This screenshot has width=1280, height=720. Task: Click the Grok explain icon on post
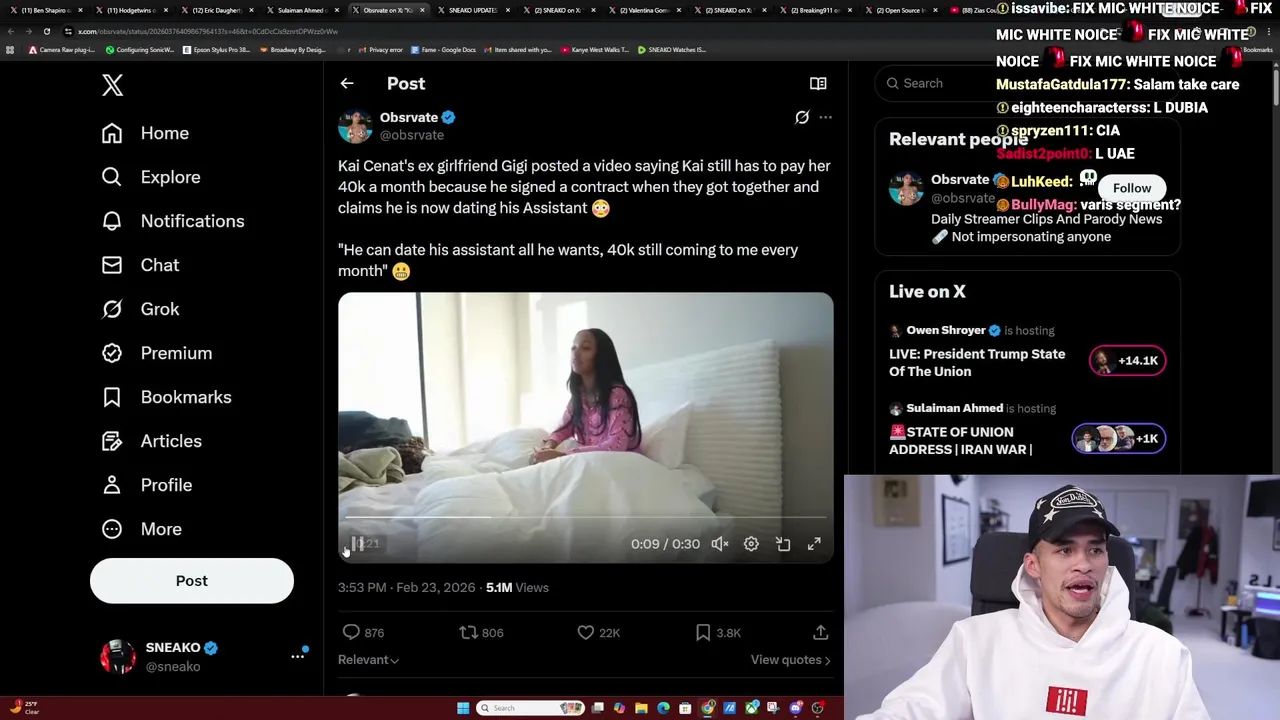(802, 118)
